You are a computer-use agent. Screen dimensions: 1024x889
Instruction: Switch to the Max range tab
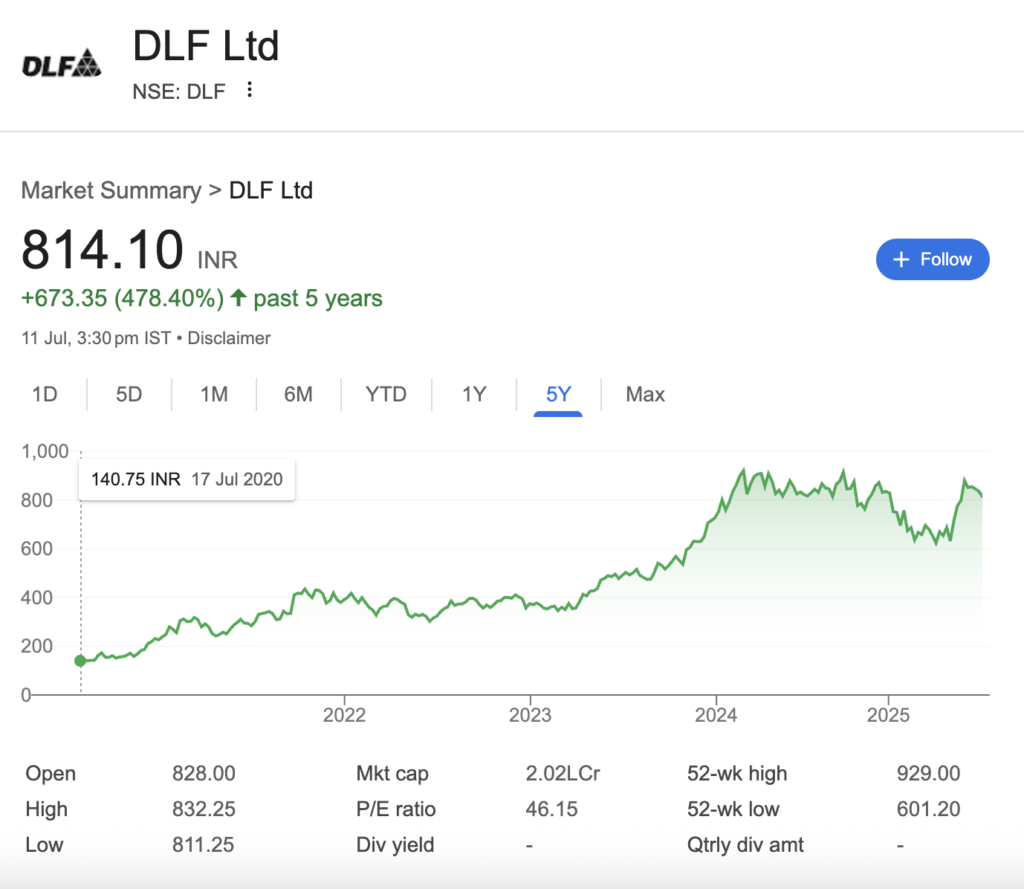coord(645,395)
